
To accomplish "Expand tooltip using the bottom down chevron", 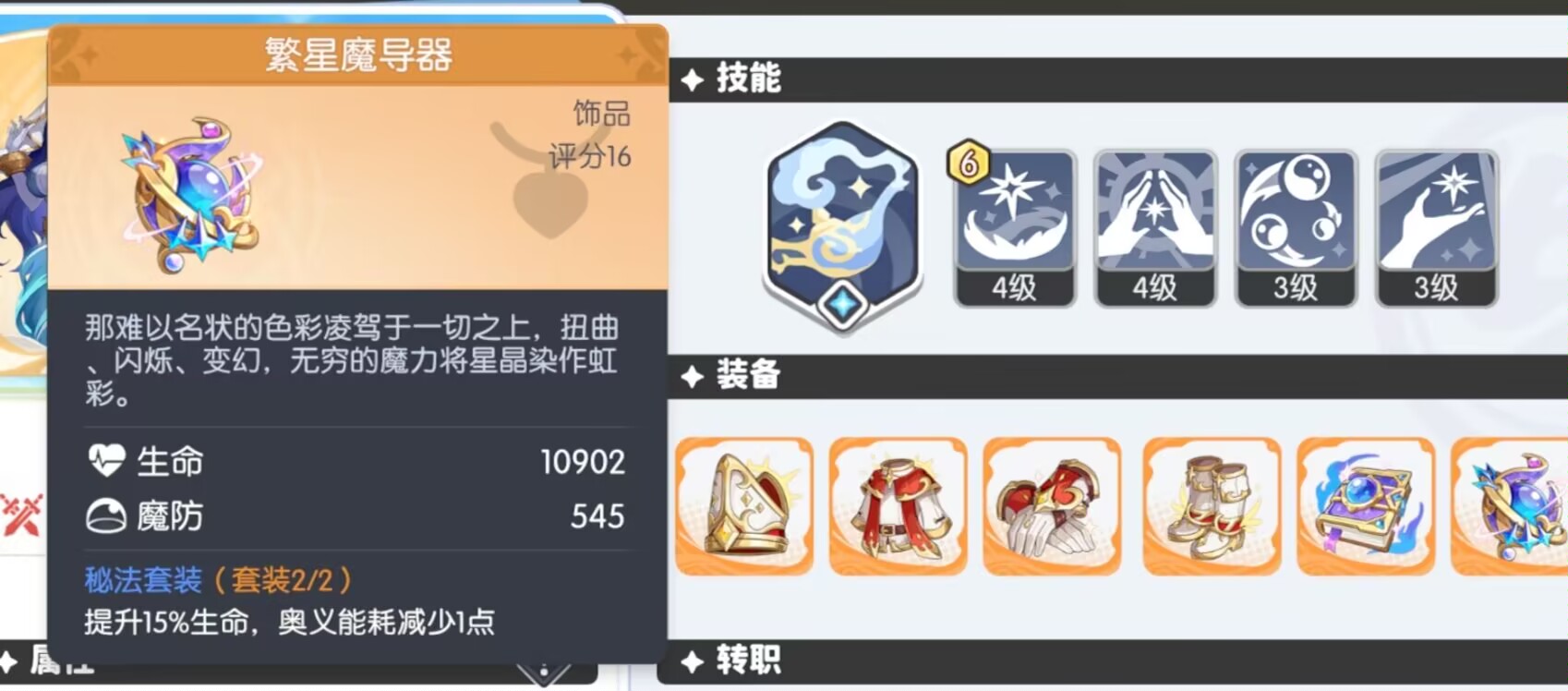I will click(x=544, y=673).
